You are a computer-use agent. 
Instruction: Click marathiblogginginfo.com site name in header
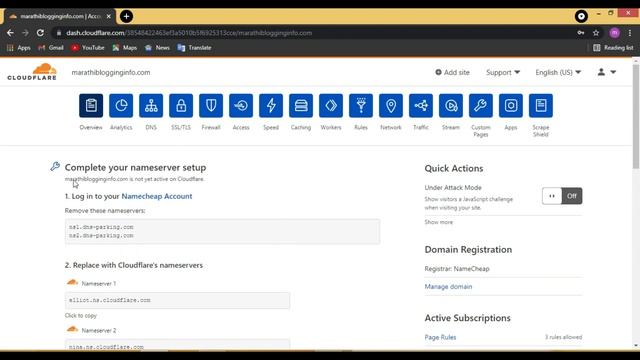click(x=111, y=72)
